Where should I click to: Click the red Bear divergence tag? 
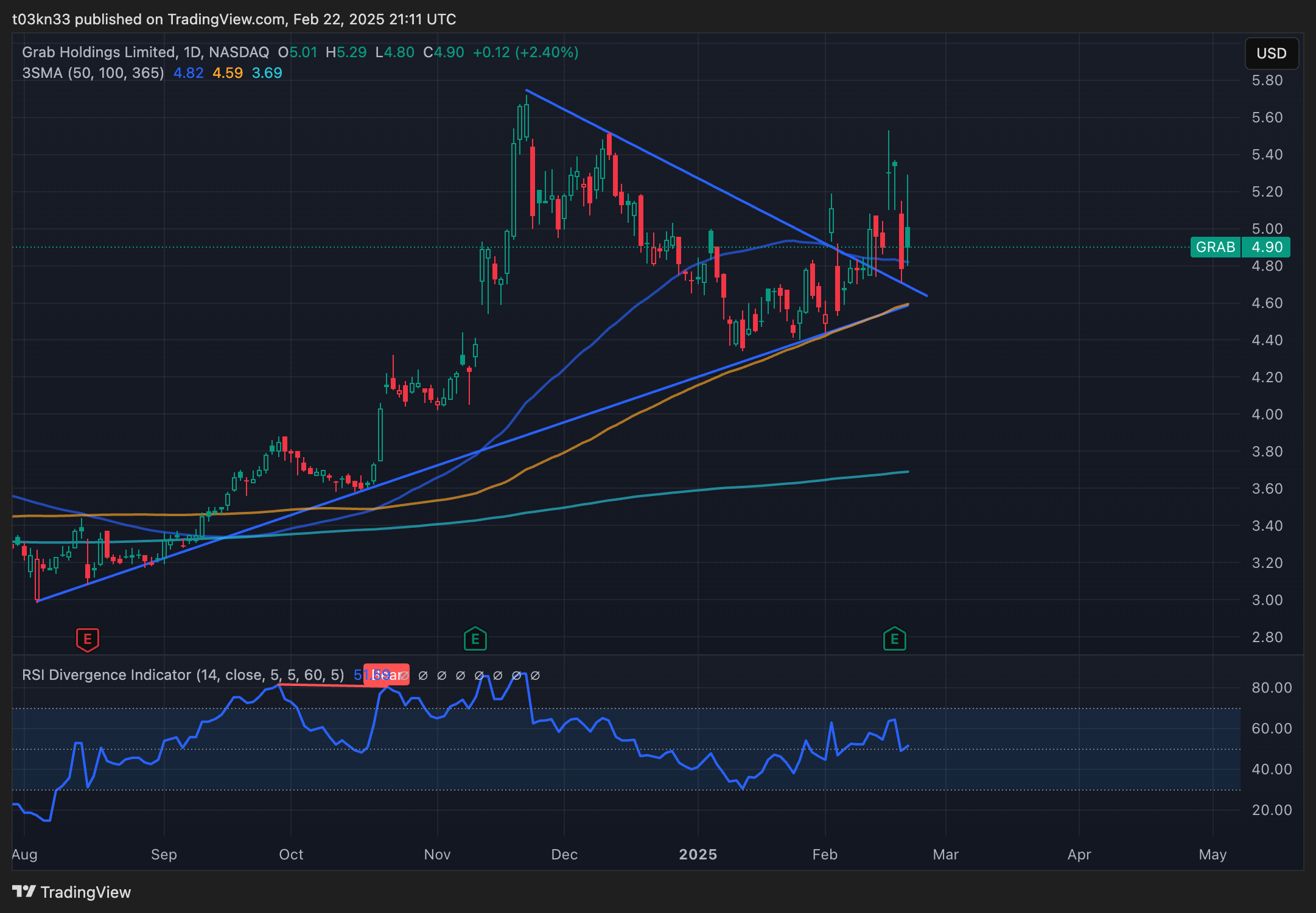coord(387,675)
